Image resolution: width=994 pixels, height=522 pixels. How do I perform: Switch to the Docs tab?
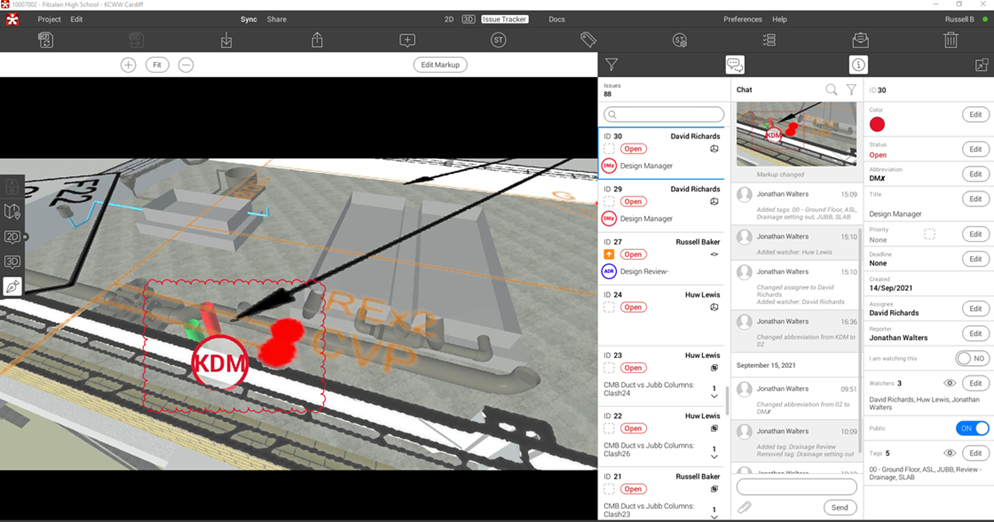556,19
